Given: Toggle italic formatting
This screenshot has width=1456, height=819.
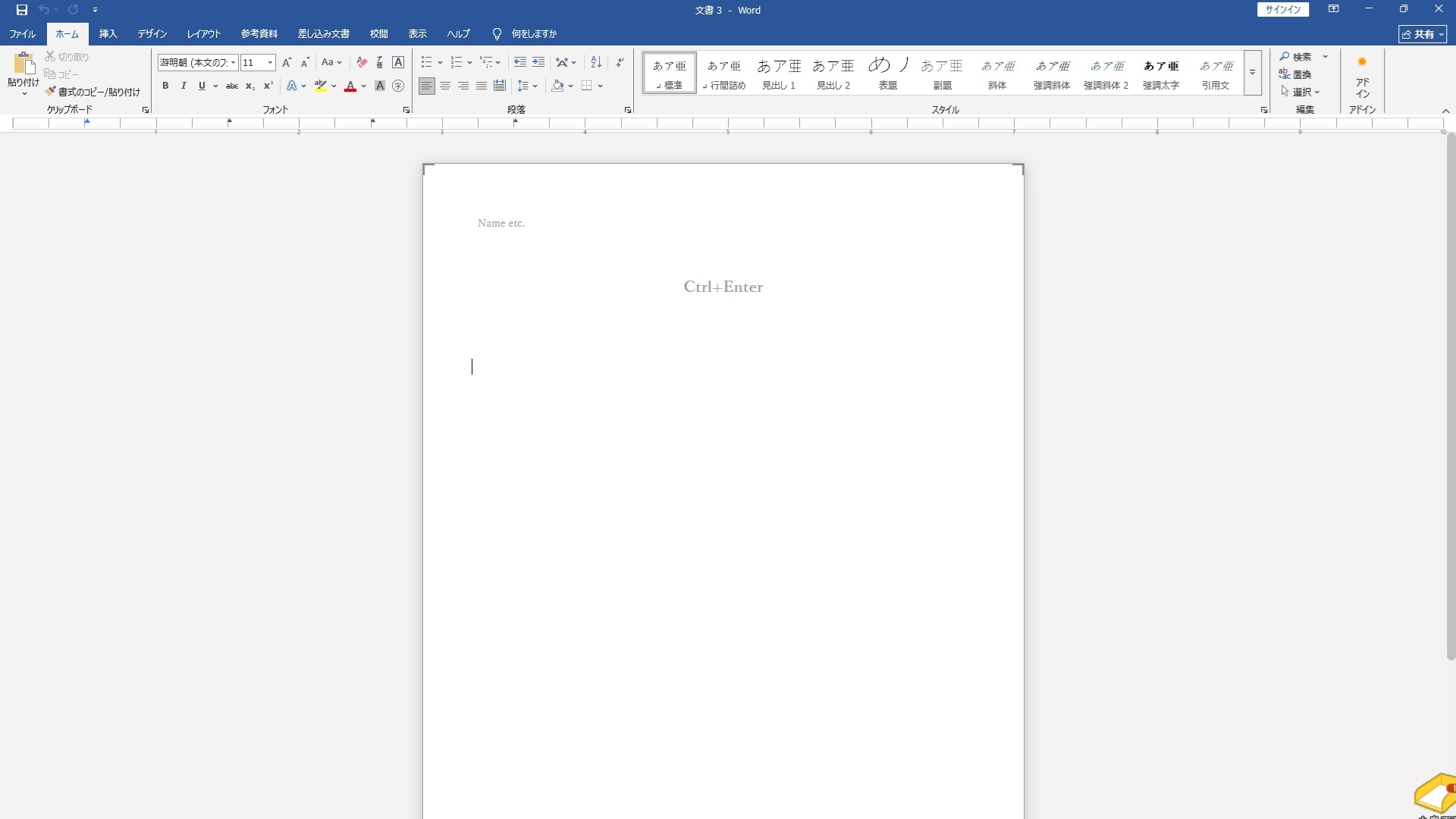Looking at the screenshot, I should [184, 86].
